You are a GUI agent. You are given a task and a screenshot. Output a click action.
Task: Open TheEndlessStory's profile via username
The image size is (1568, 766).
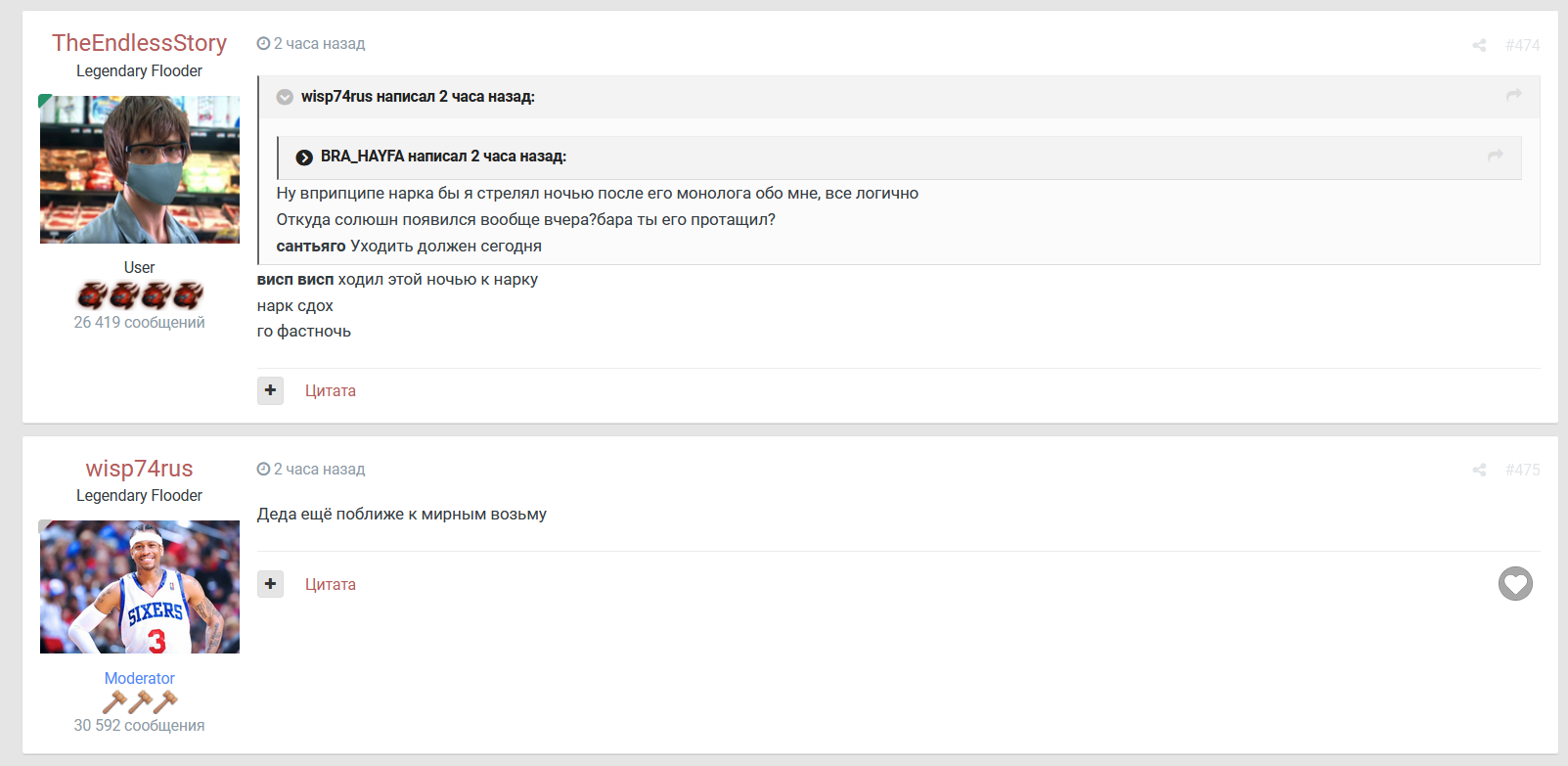click(139, 43)
